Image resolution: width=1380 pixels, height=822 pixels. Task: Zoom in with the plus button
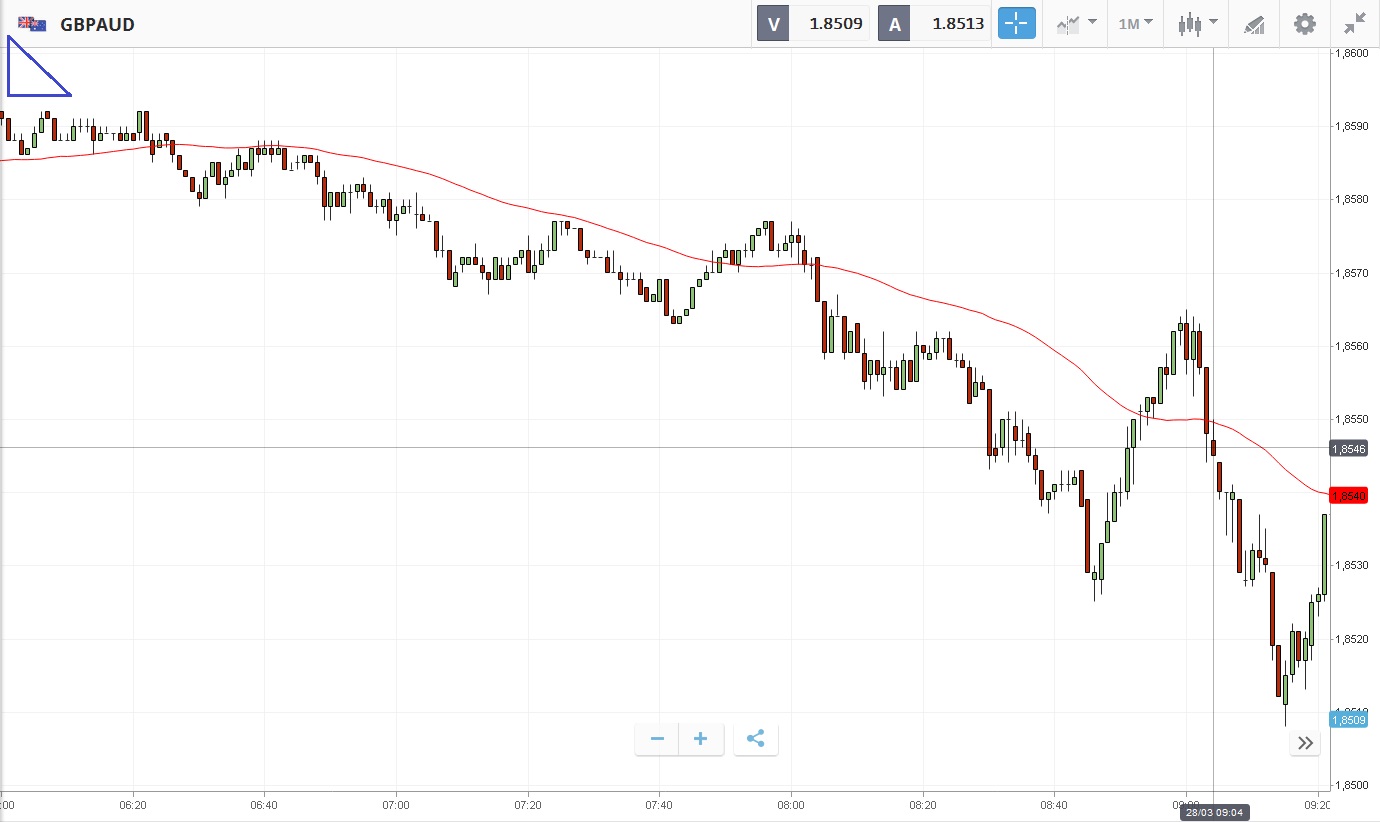click(701, 739)
